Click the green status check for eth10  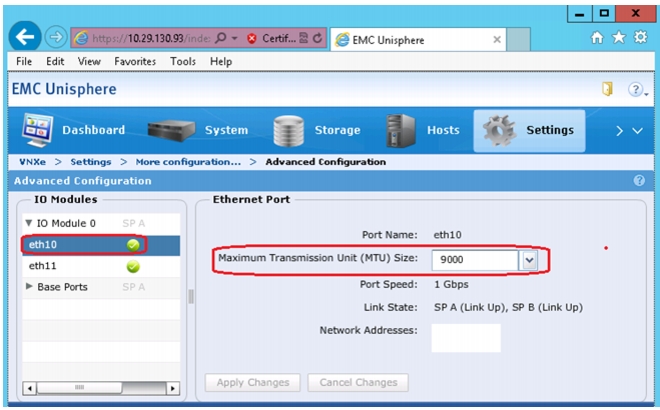133,245
